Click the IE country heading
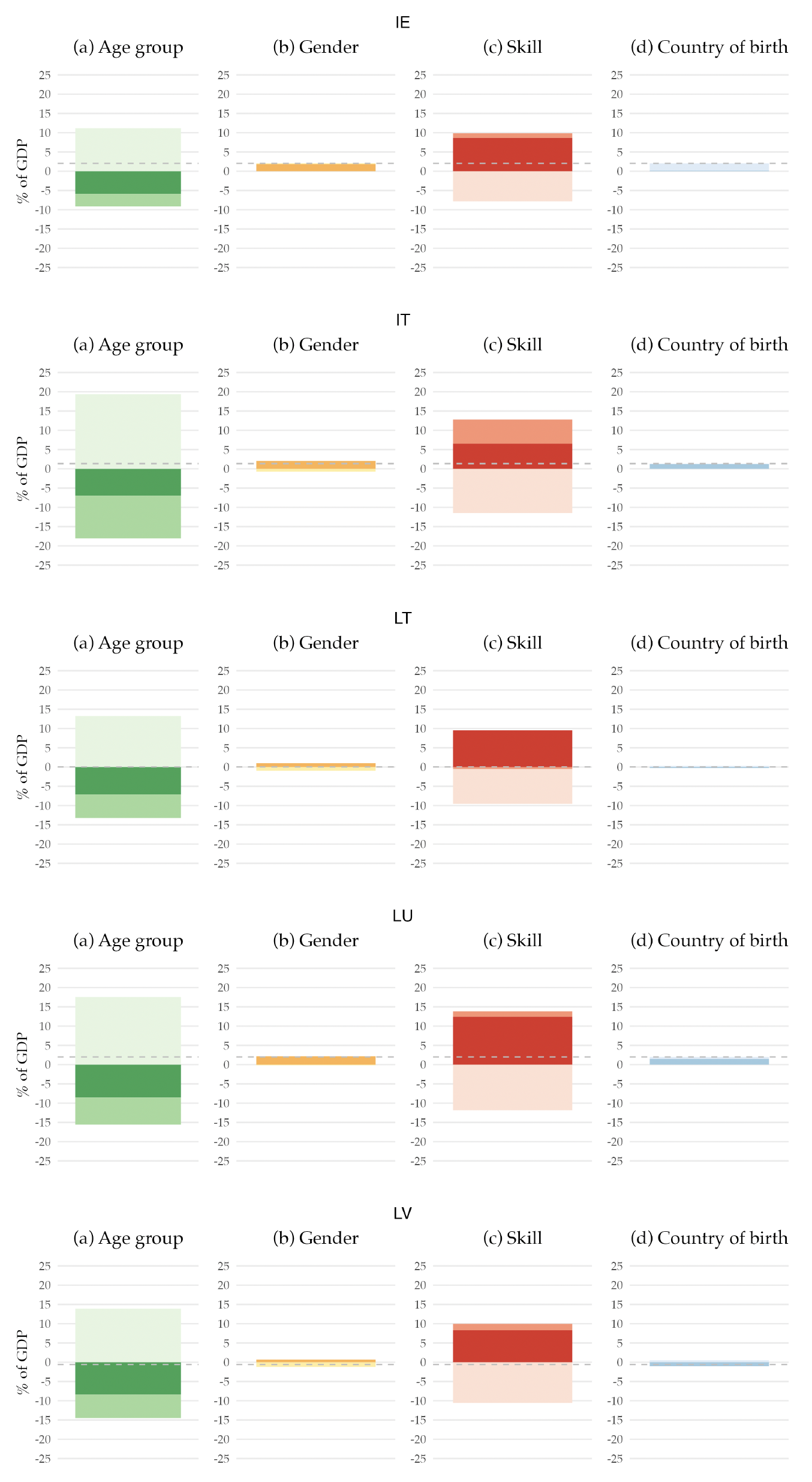This screenshot has height=1482, width=812. pos(402,23)
